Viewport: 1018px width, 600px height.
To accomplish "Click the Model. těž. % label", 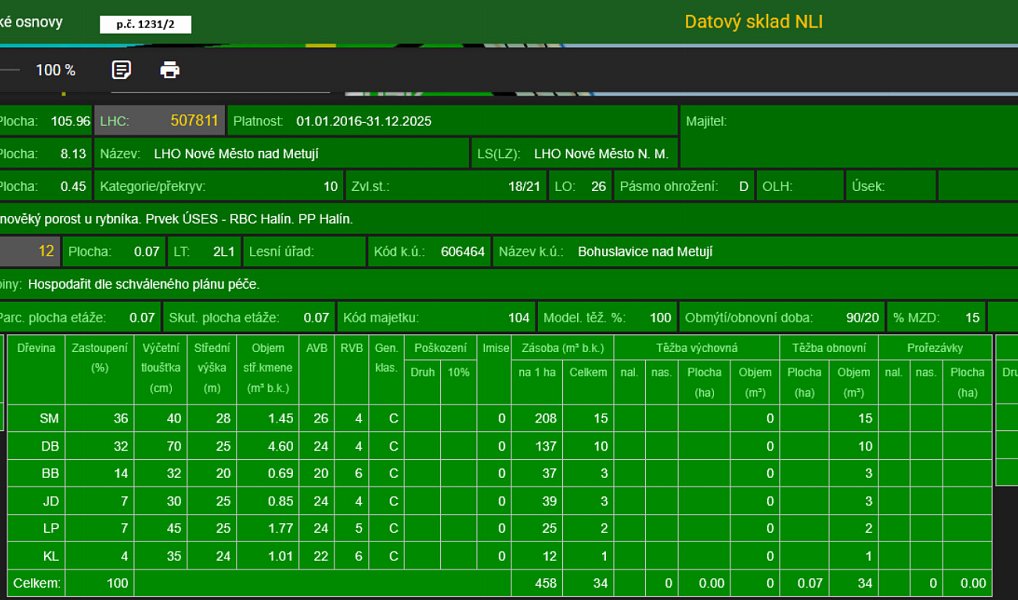I will (x=584, y=318).
